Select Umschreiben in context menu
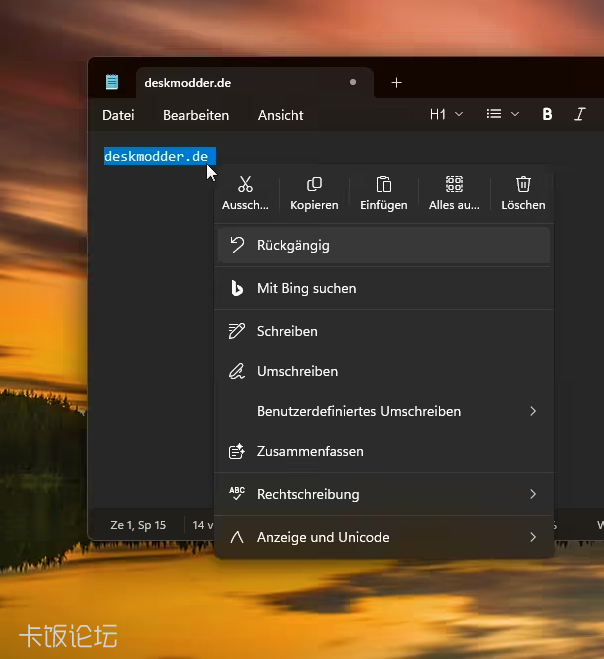 384,372
